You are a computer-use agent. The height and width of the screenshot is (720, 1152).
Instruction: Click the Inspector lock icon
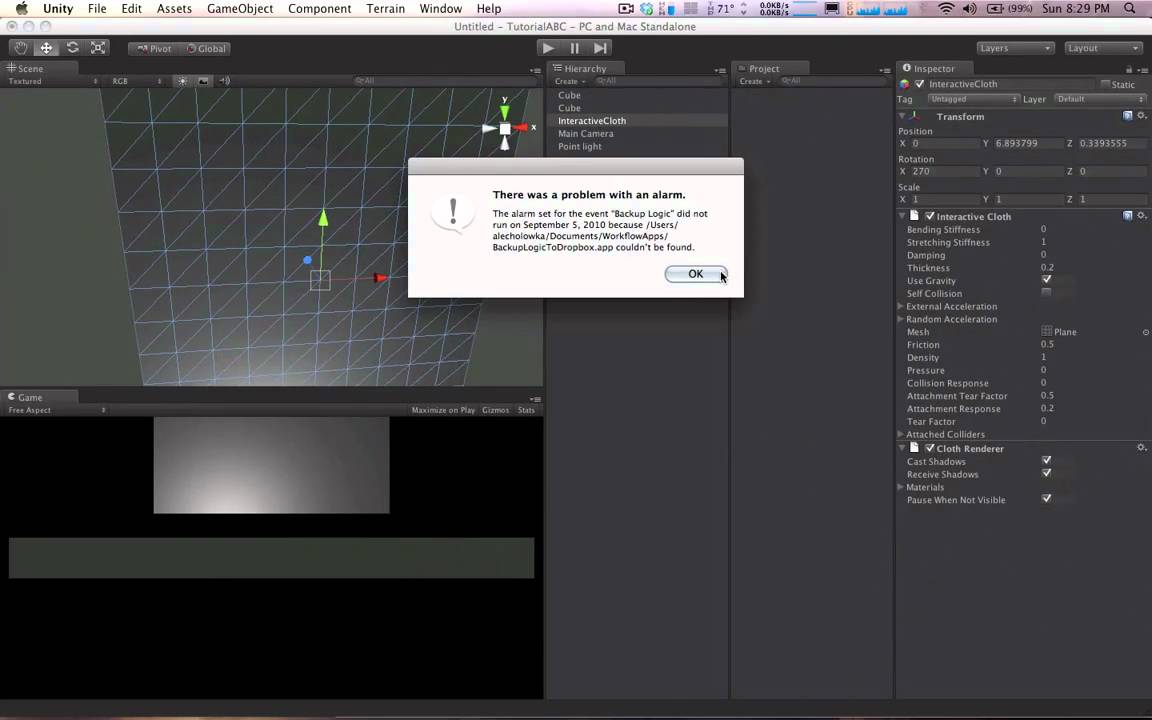[x=1129, y=69]
